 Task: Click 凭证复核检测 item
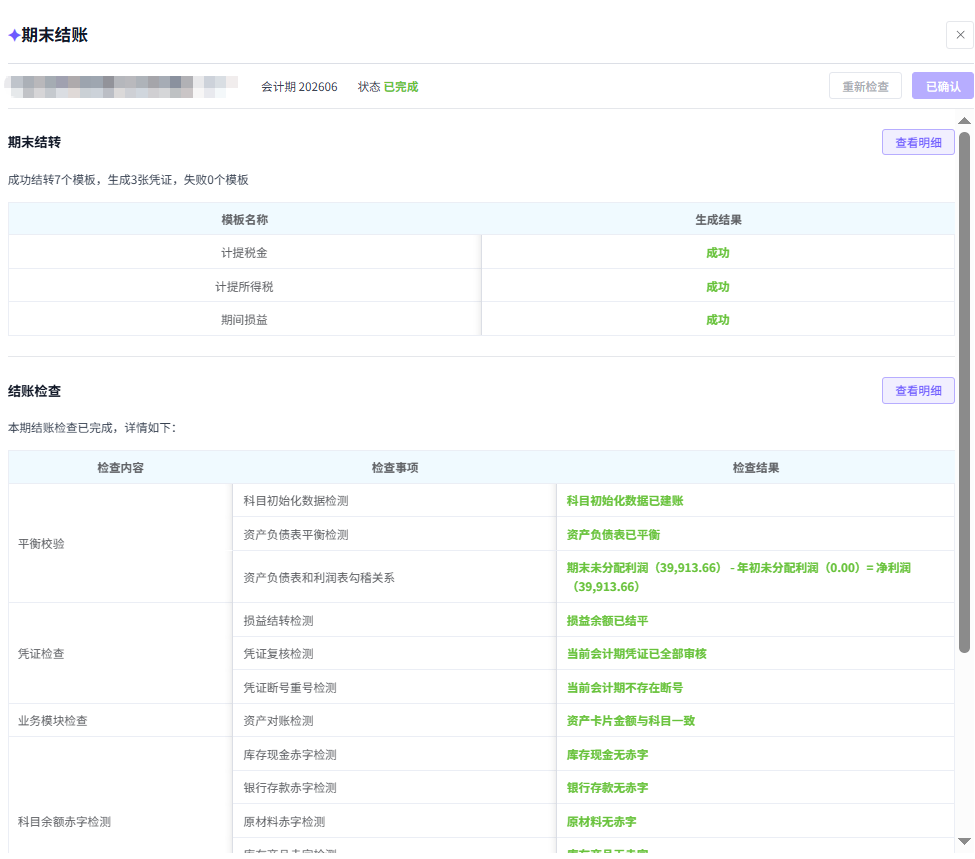(x=278, y=654)
